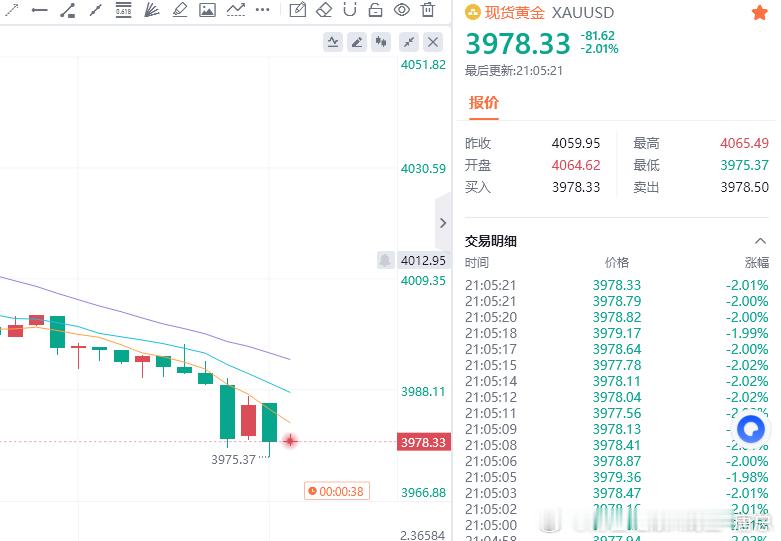Click the 时间 column header
Screen dimensions: 781x541
pos(477,263)
